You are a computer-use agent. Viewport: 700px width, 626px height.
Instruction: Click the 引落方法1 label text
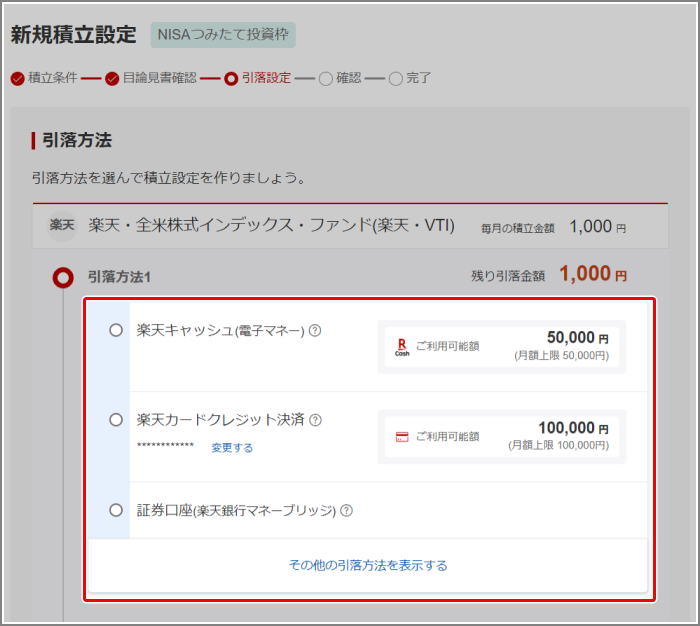119,277
